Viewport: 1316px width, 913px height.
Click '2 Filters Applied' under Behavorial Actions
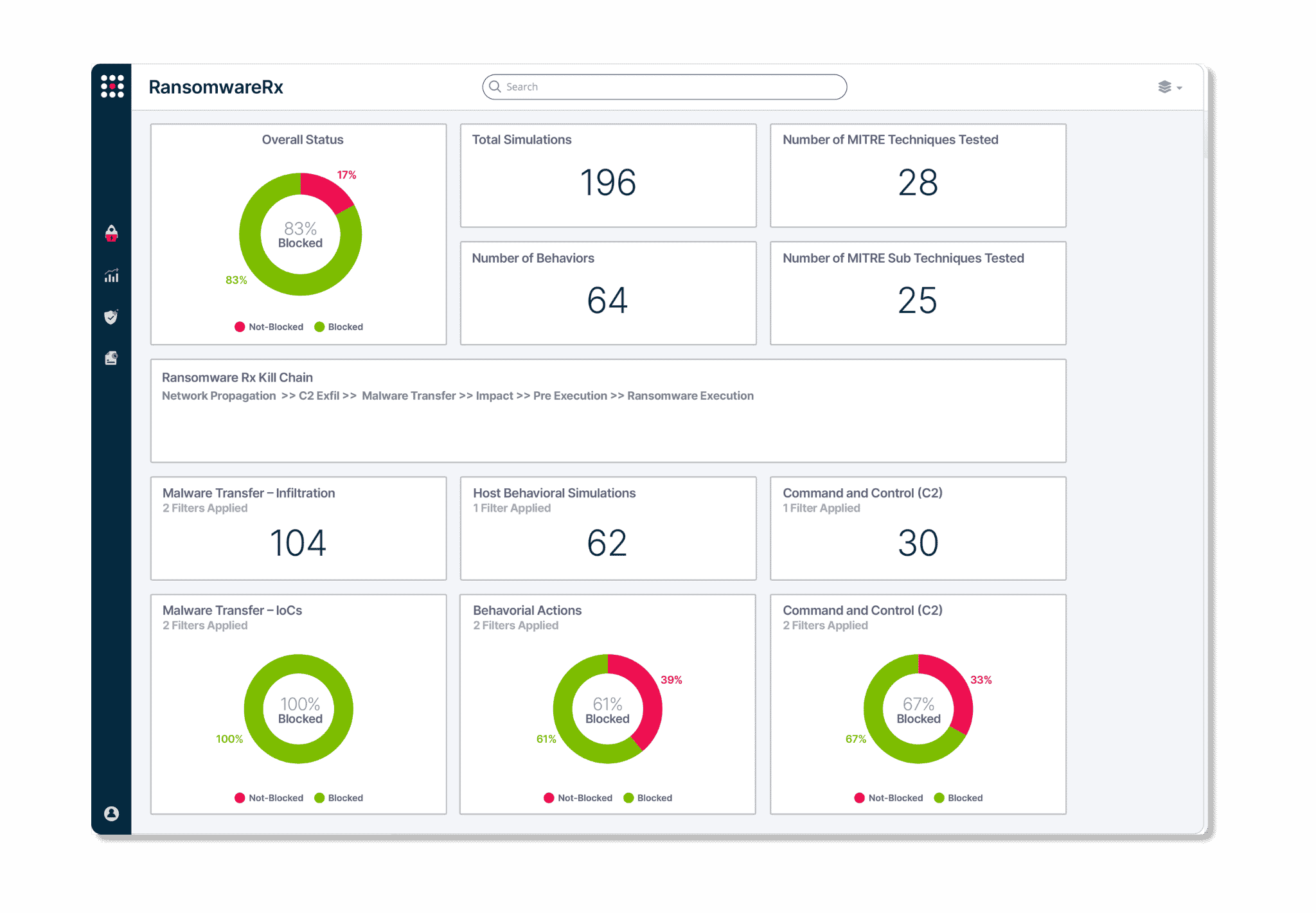tap(516, 626)
